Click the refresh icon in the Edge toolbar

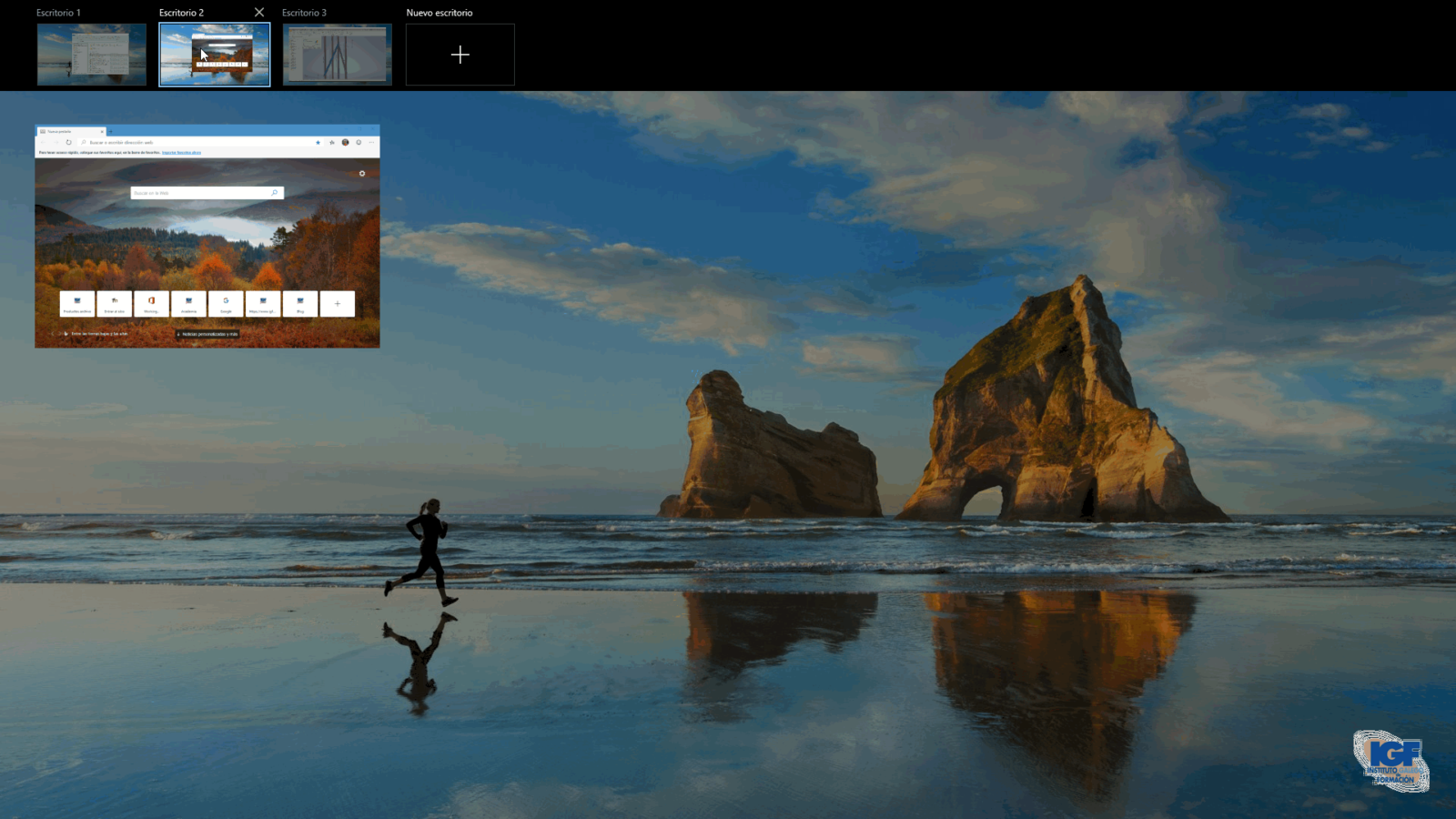click(68, 142)
